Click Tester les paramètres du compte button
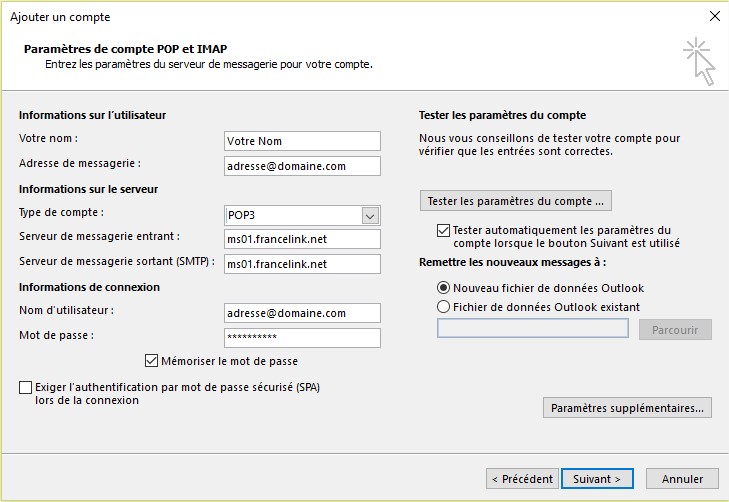 pos(515,201)
